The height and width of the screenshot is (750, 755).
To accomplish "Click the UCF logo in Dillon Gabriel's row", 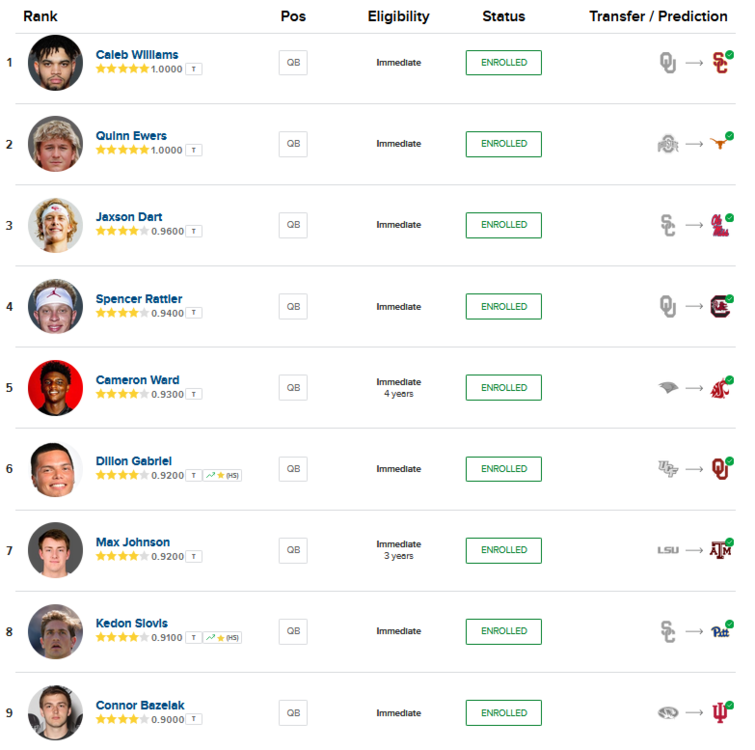I will point(667,469).
